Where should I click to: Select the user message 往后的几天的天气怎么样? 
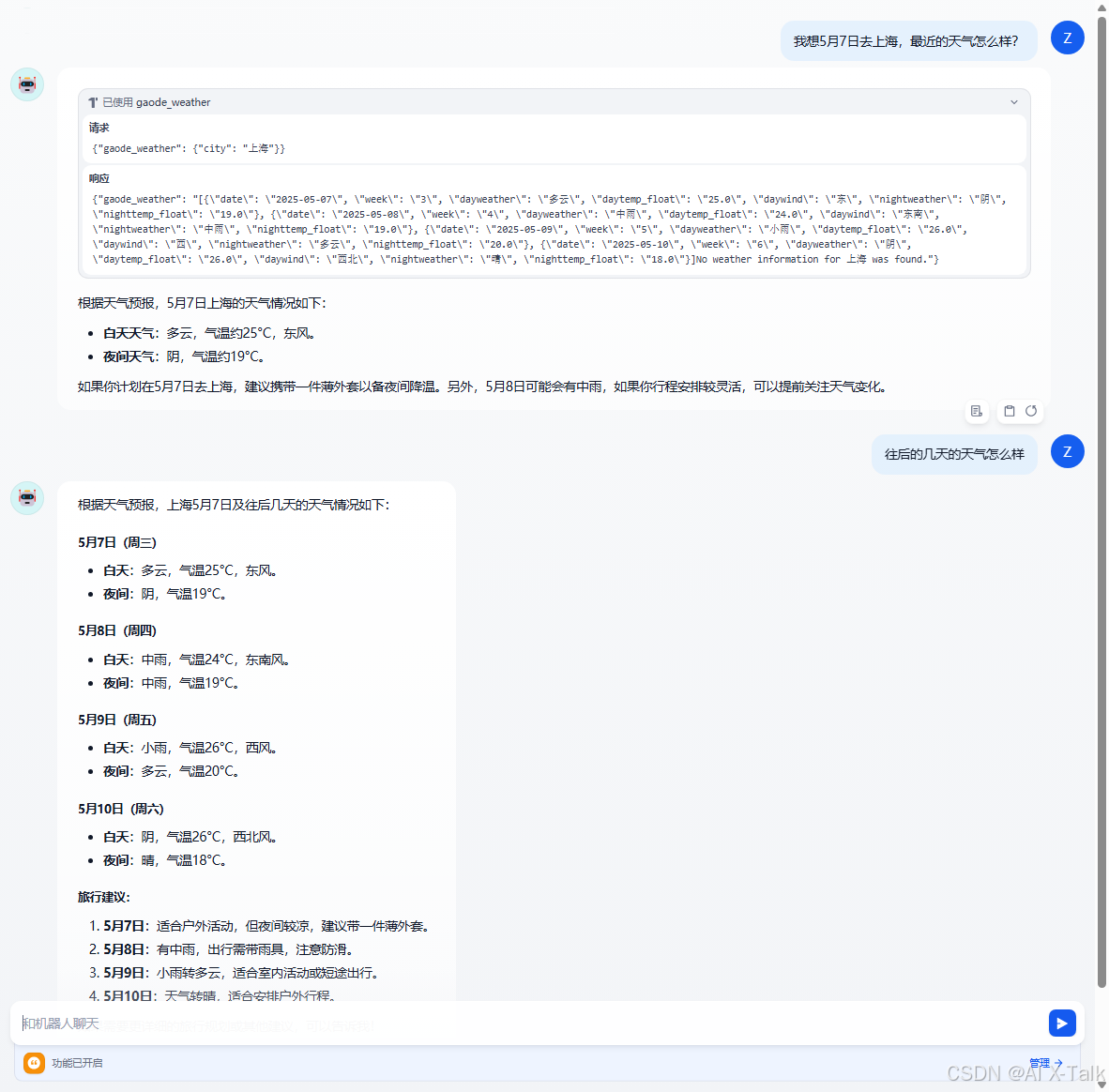(954, 454)
